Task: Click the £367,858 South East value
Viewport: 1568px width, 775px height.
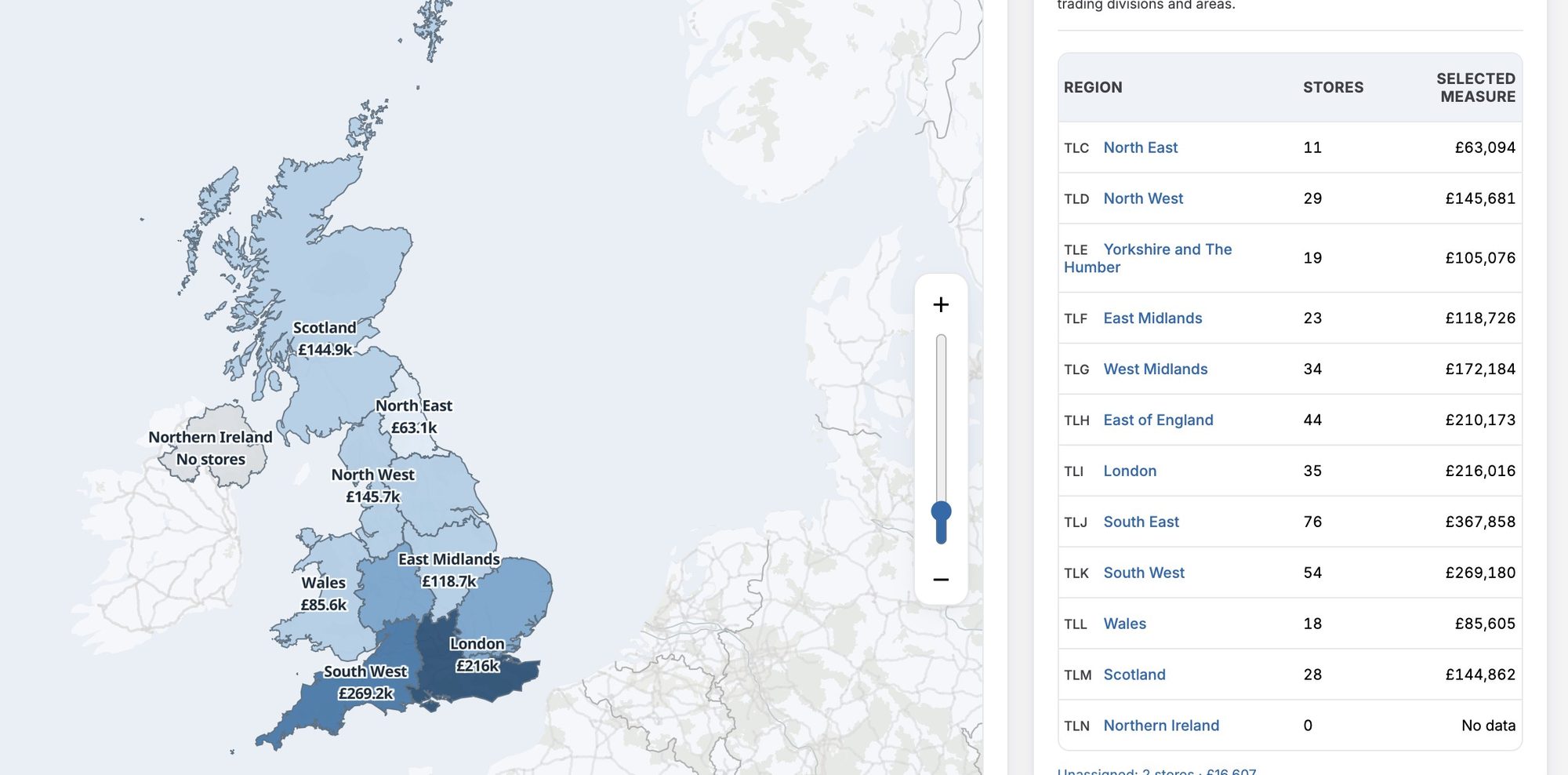Action: (x=1480, y=522)
